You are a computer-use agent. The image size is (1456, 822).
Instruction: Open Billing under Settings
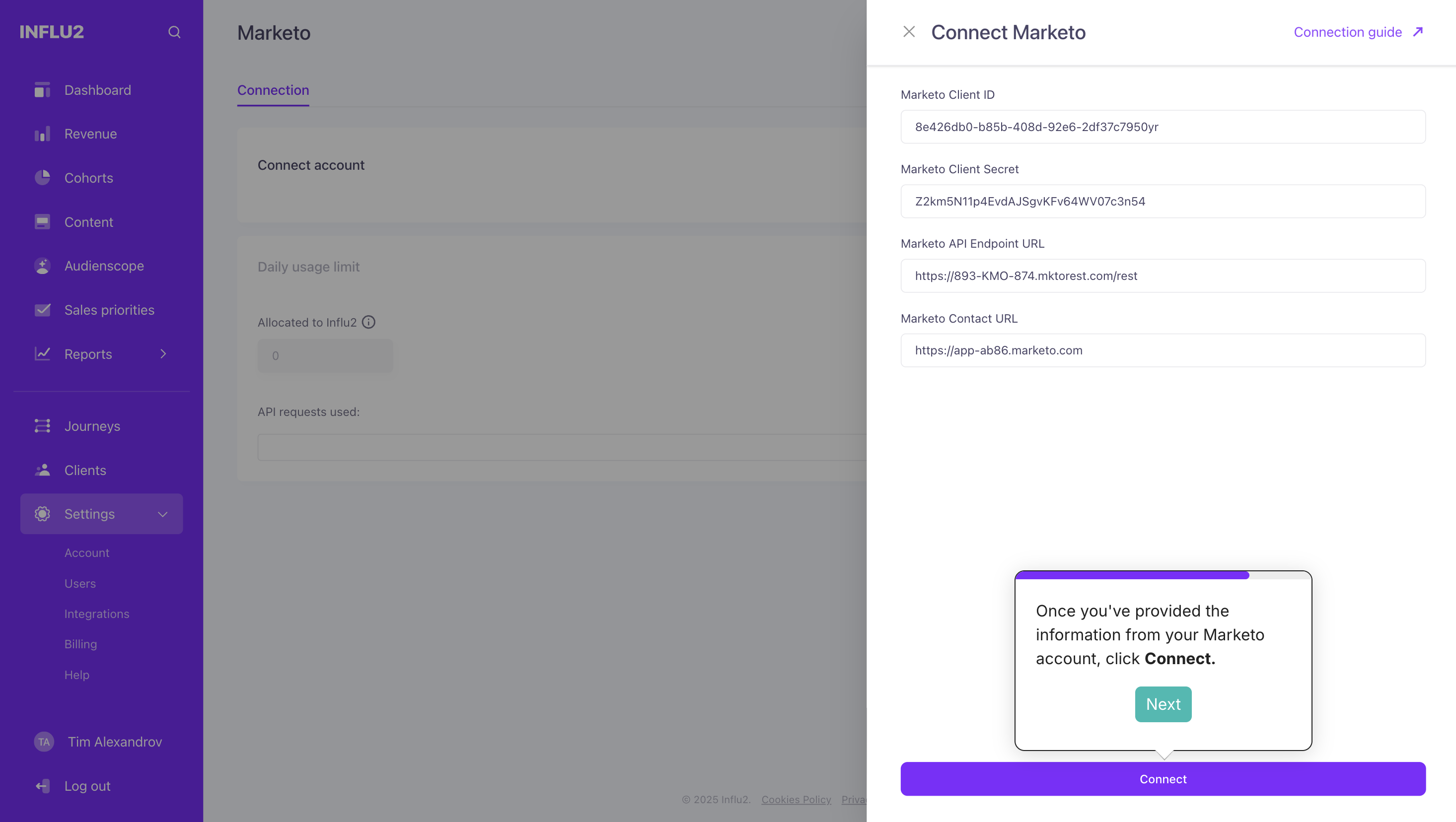click(81, 644)
